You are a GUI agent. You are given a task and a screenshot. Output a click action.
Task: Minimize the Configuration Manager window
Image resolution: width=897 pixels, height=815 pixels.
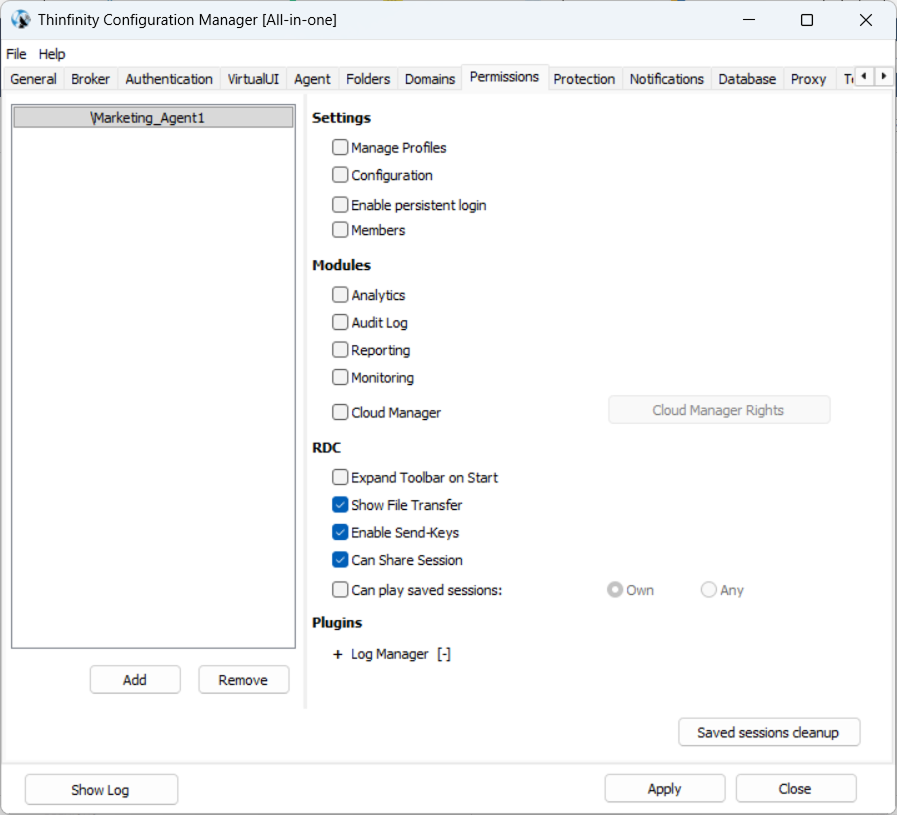click(x=749, y=20)
